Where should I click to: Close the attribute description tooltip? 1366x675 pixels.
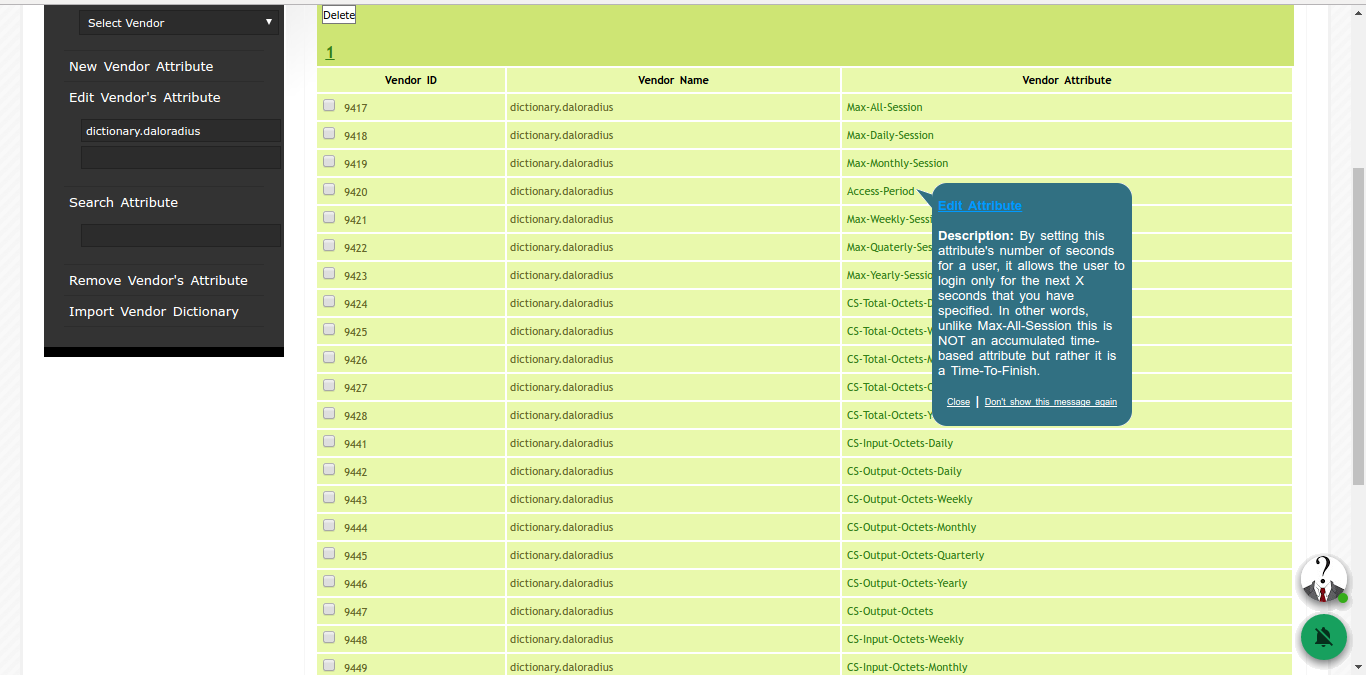(958, 402)
